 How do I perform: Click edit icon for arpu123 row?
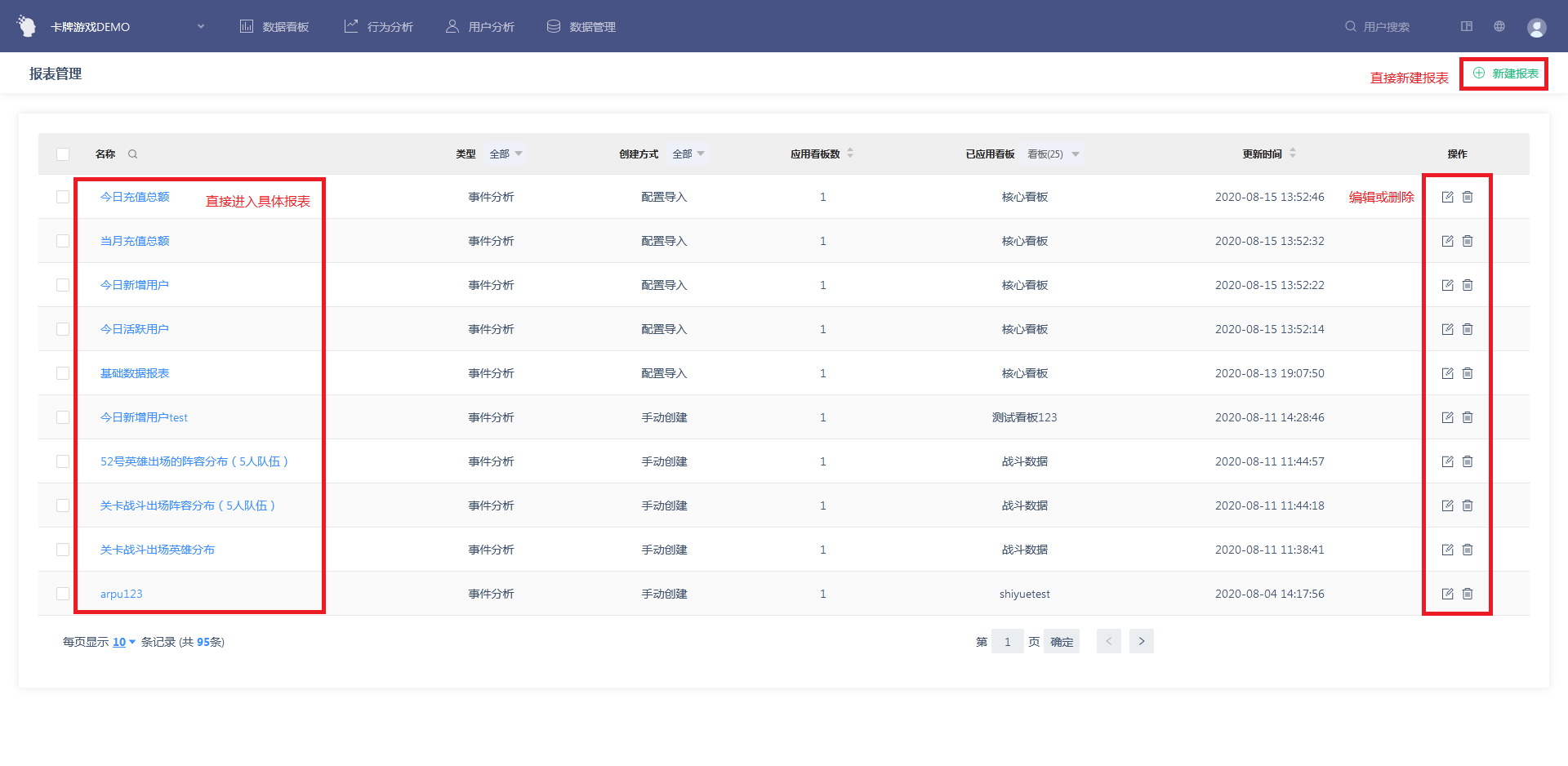pos(1447,594)
